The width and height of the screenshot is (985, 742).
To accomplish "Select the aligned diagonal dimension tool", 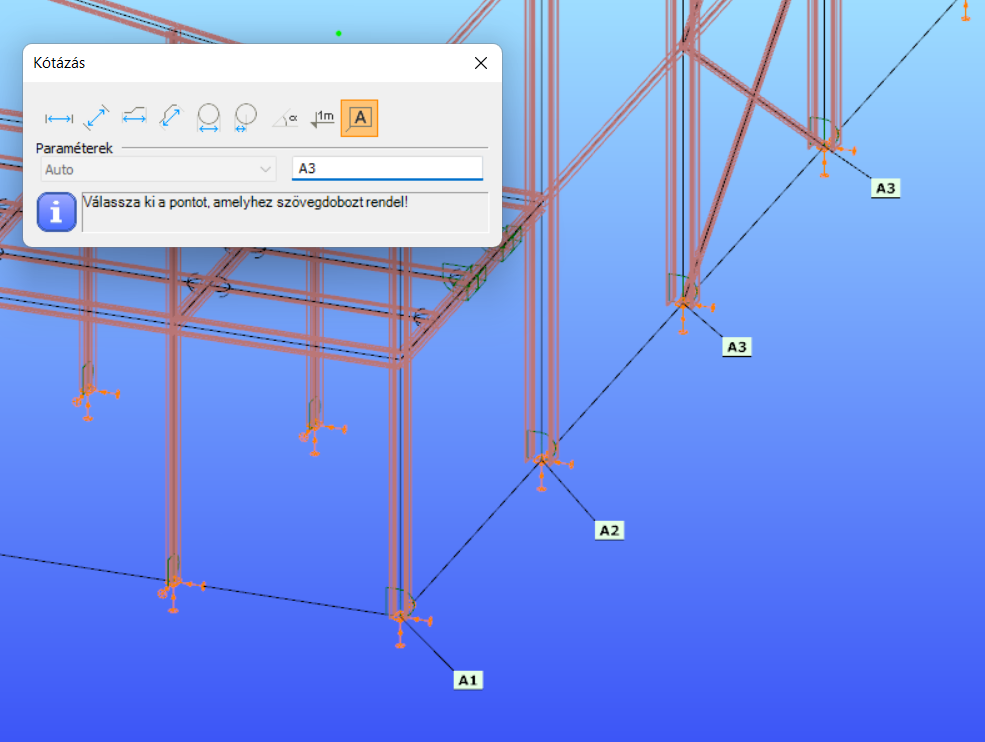I will tap(96, 118).
